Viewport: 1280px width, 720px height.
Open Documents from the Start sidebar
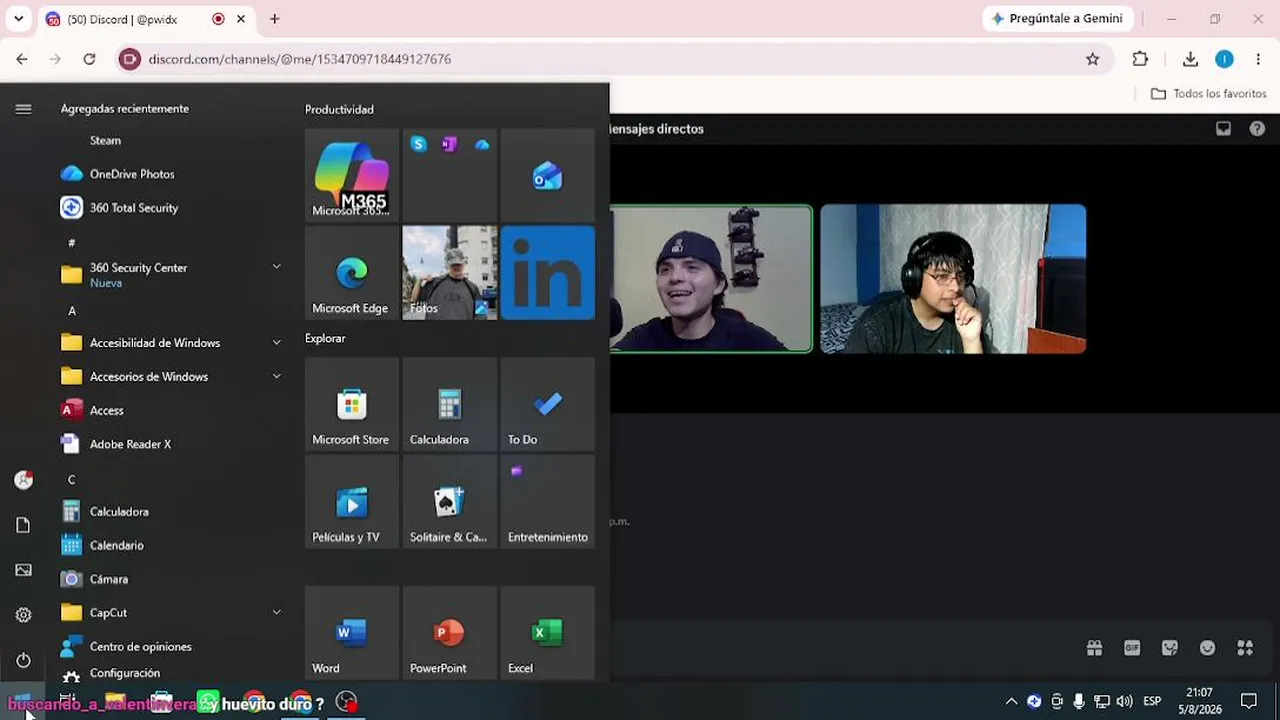pos(23,525)
